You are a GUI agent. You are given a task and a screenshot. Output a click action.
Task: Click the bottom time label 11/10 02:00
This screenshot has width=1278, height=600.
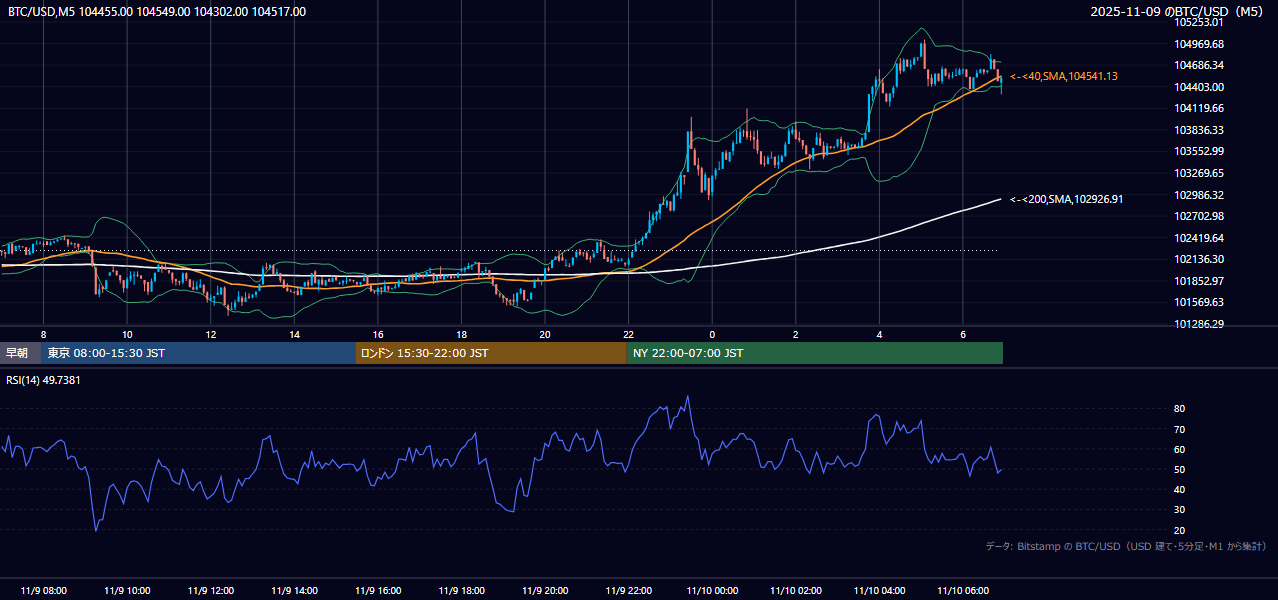coord(796,591)
